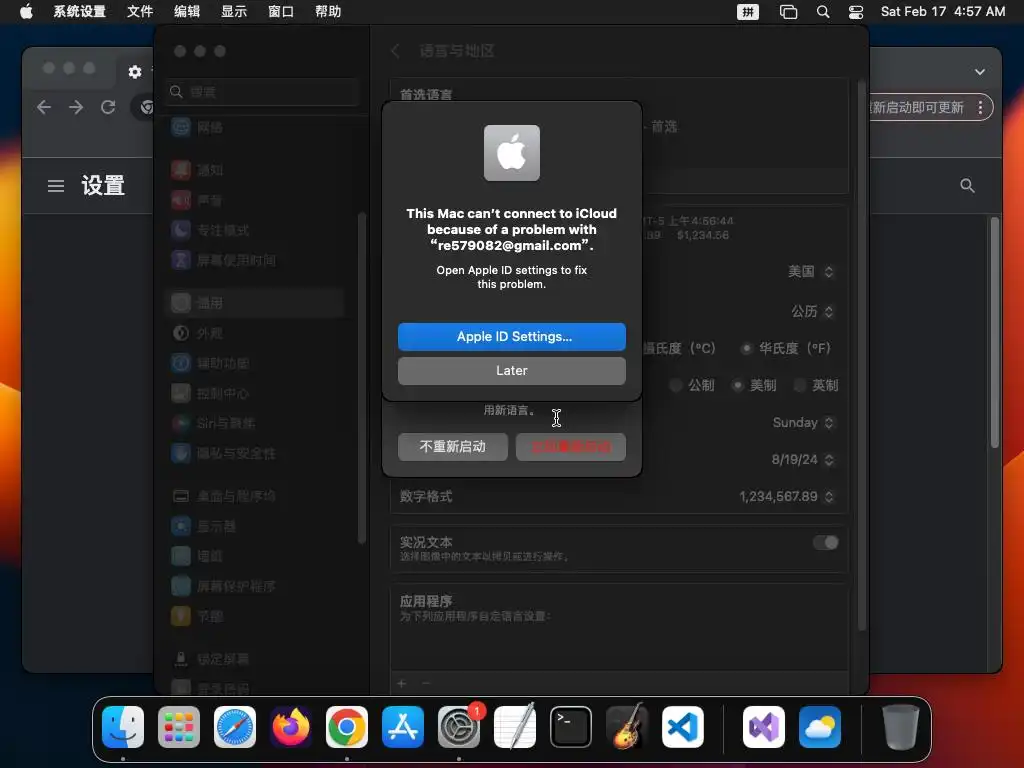Click the System Settings search field

263,92
